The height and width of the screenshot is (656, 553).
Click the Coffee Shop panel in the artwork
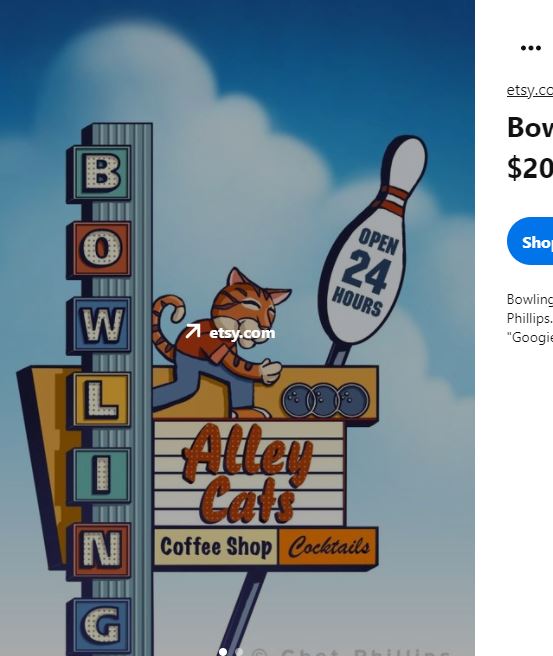pos(216,547)
